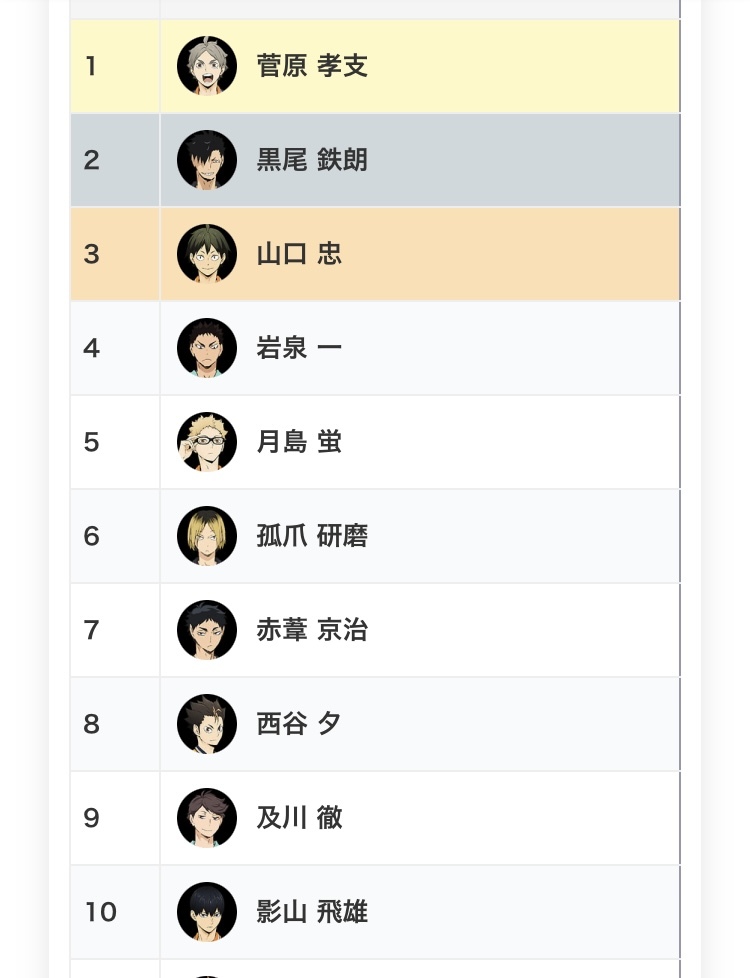
Task: Click rank number 7 cell
Action: pos(114,630)
